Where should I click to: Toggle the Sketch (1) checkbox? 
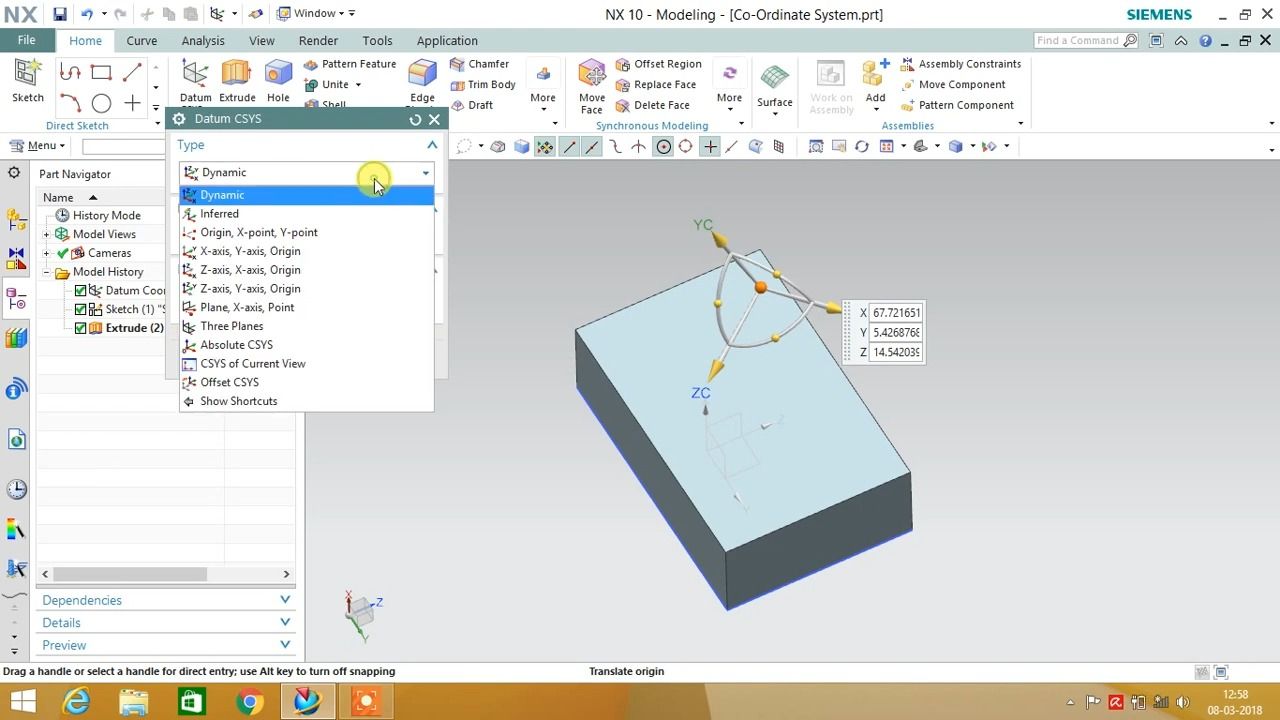(81, 309)
